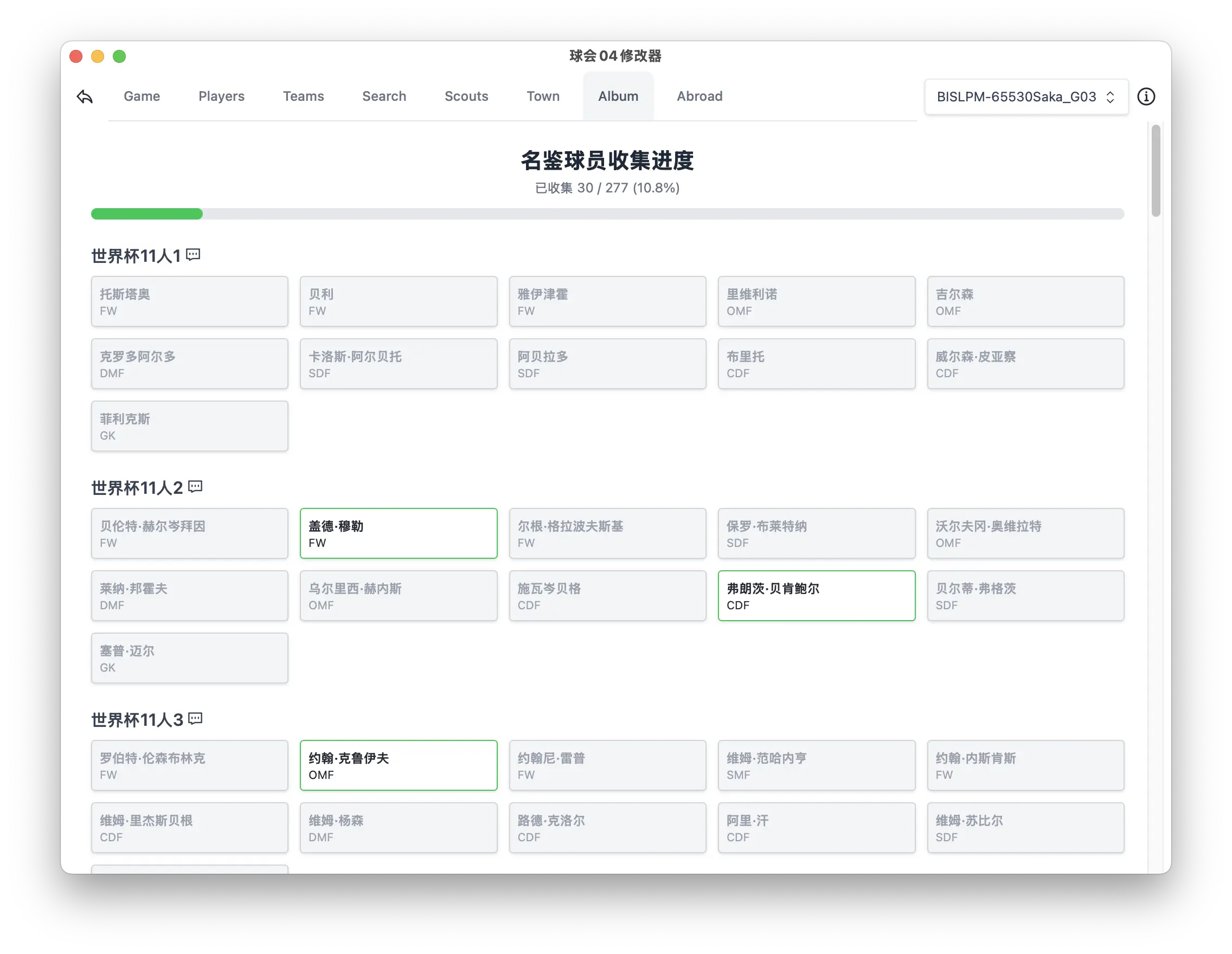The width and height of the screenshot is (1232, 954).
Task: Switch to the Players tab
Action: click(221, 96)
